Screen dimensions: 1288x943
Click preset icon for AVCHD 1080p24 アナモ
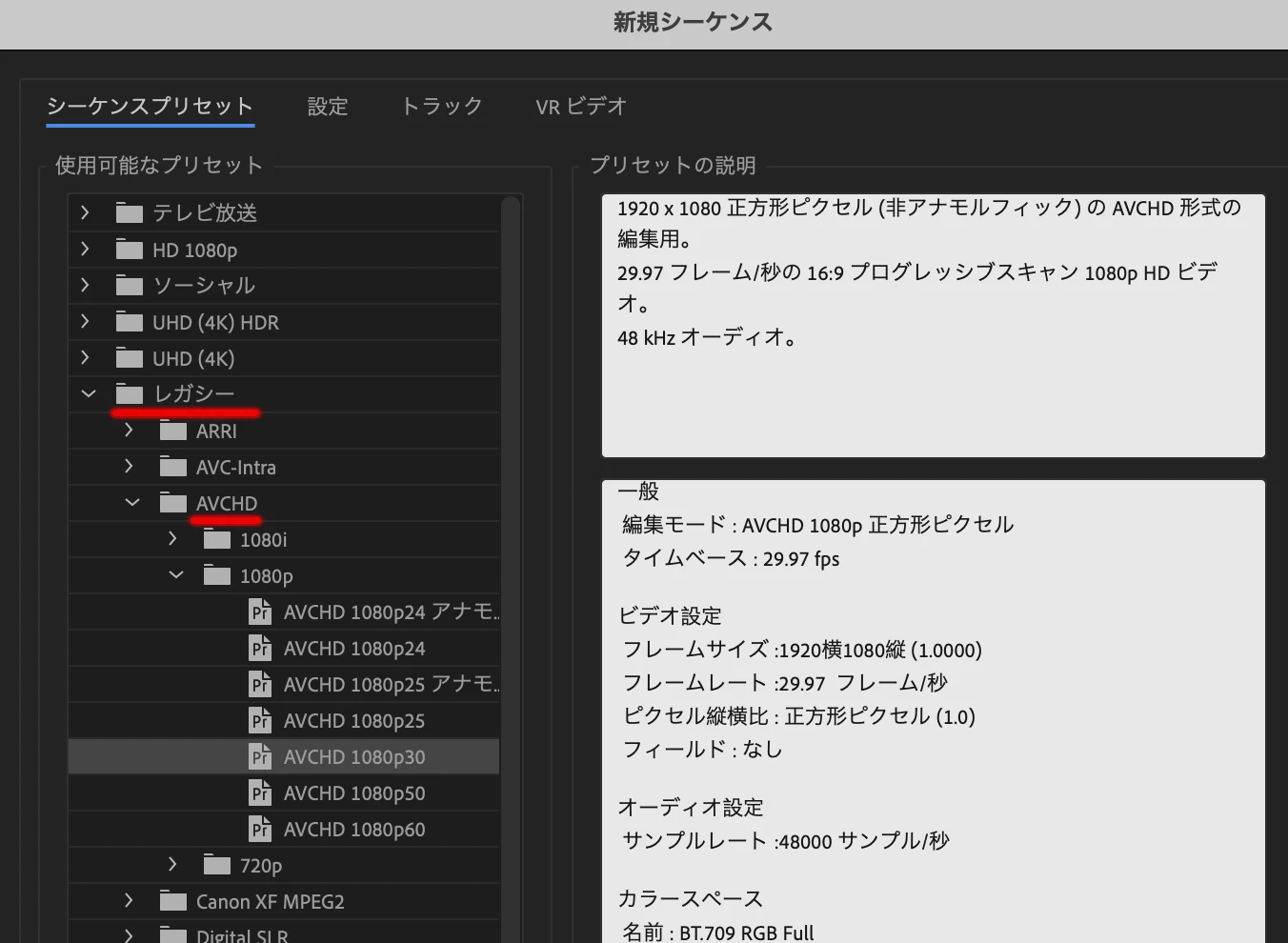[260, 612]
